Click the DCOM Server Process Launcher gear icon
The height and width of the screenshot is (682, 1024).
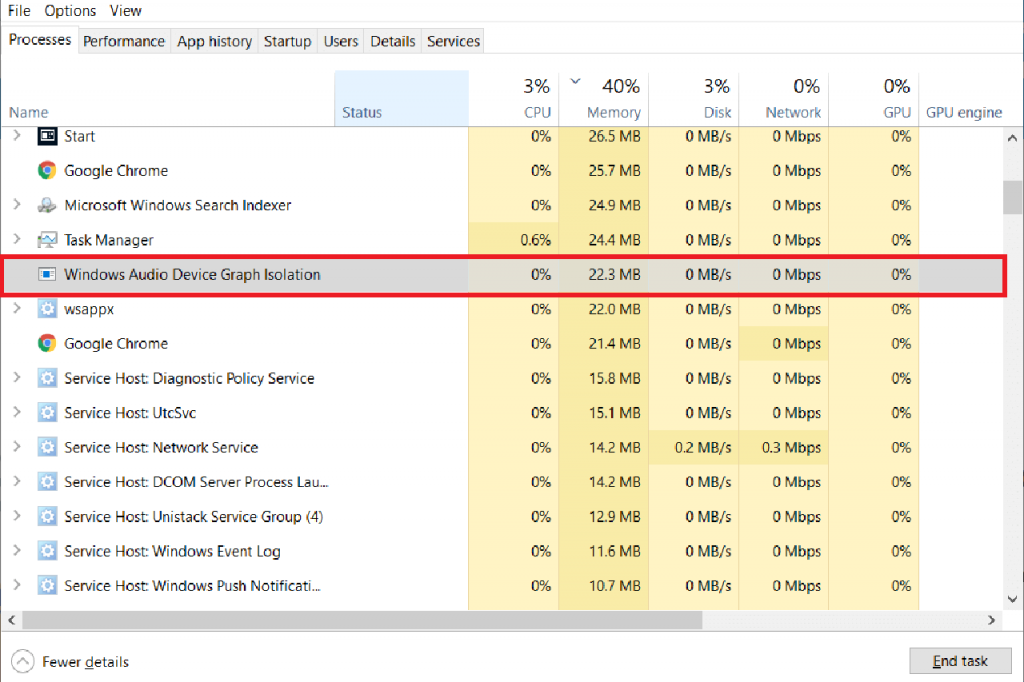[47, 482]
